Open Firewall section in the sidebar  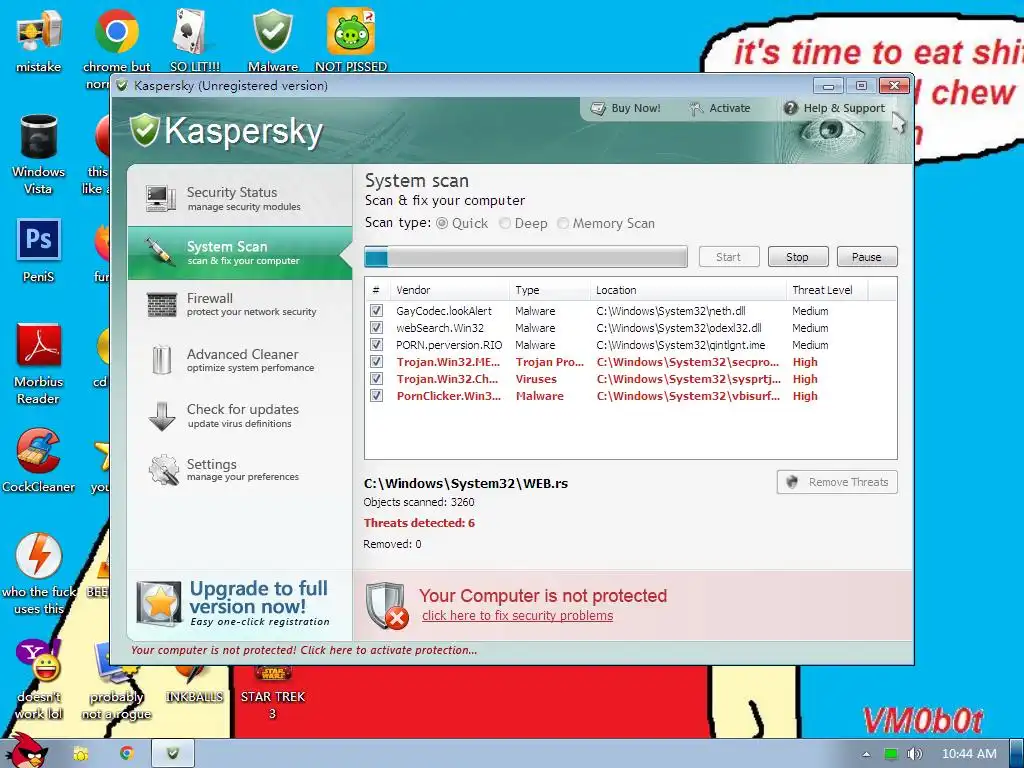[239, 304]
